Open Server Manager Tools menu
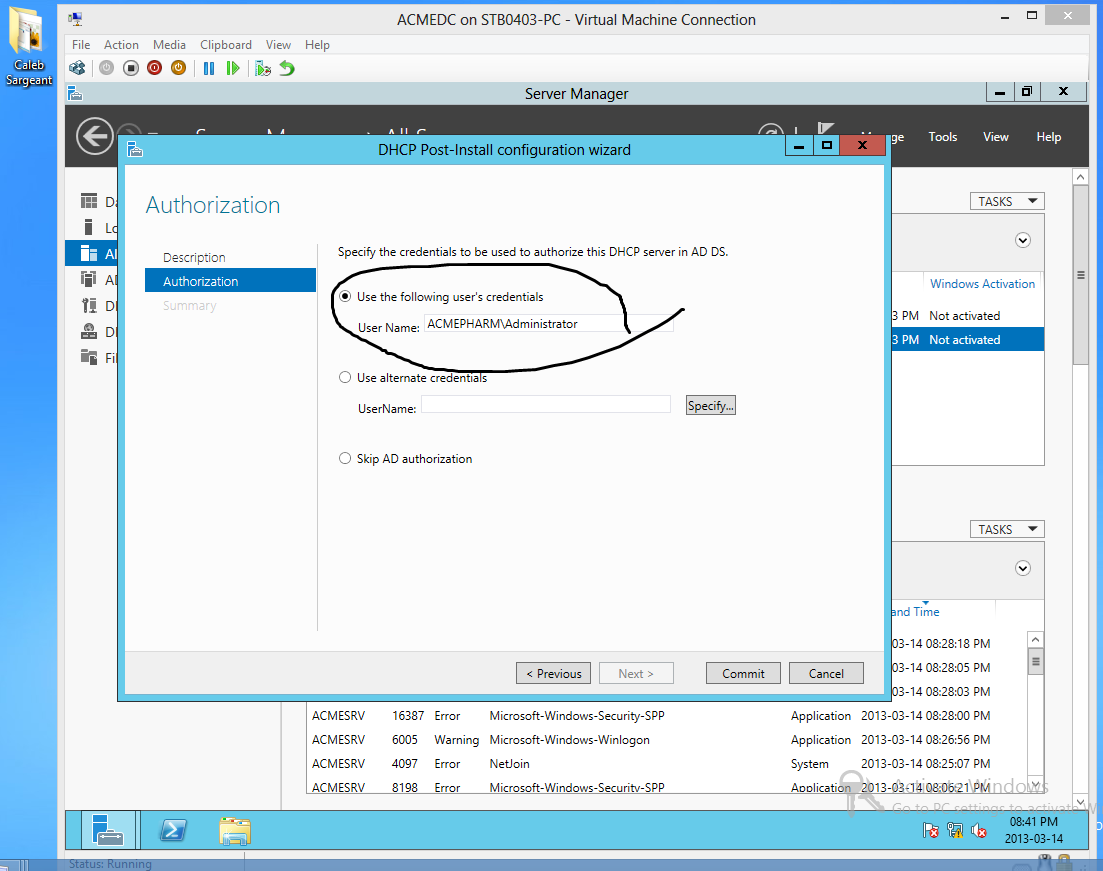1103x871 pixels. coord(943,136)
